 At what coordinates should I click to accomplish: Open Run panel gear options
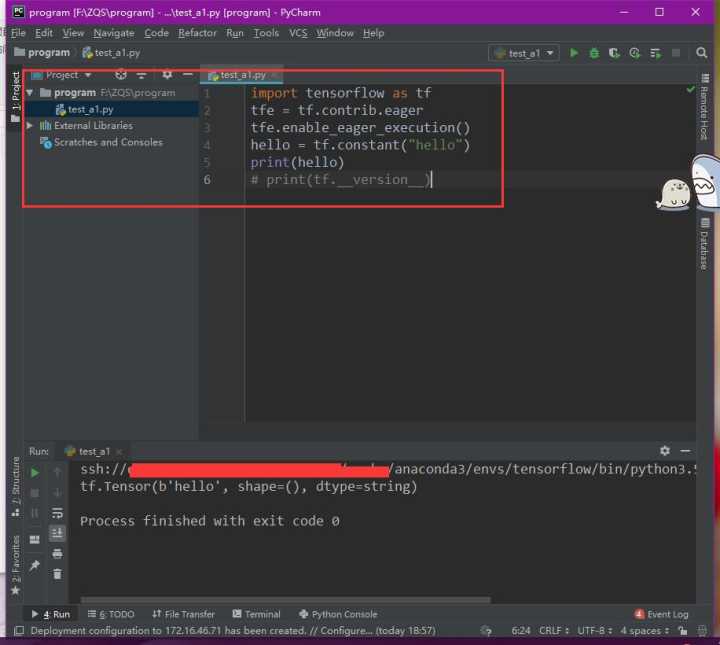coord(664,451)
